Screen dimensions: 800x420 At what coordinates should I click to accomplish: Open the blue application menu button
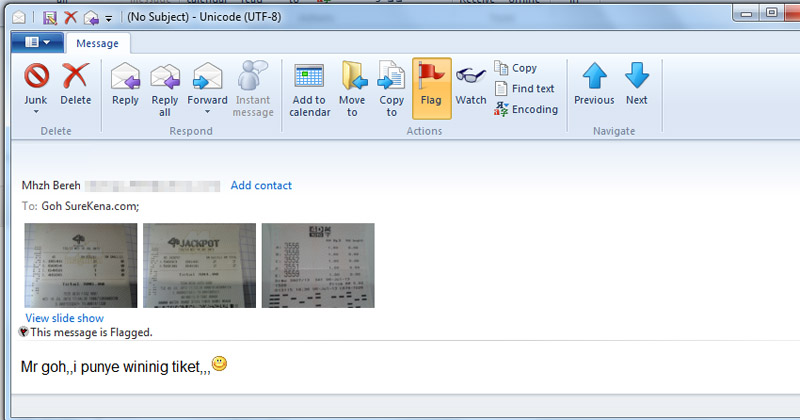point(37,42)
